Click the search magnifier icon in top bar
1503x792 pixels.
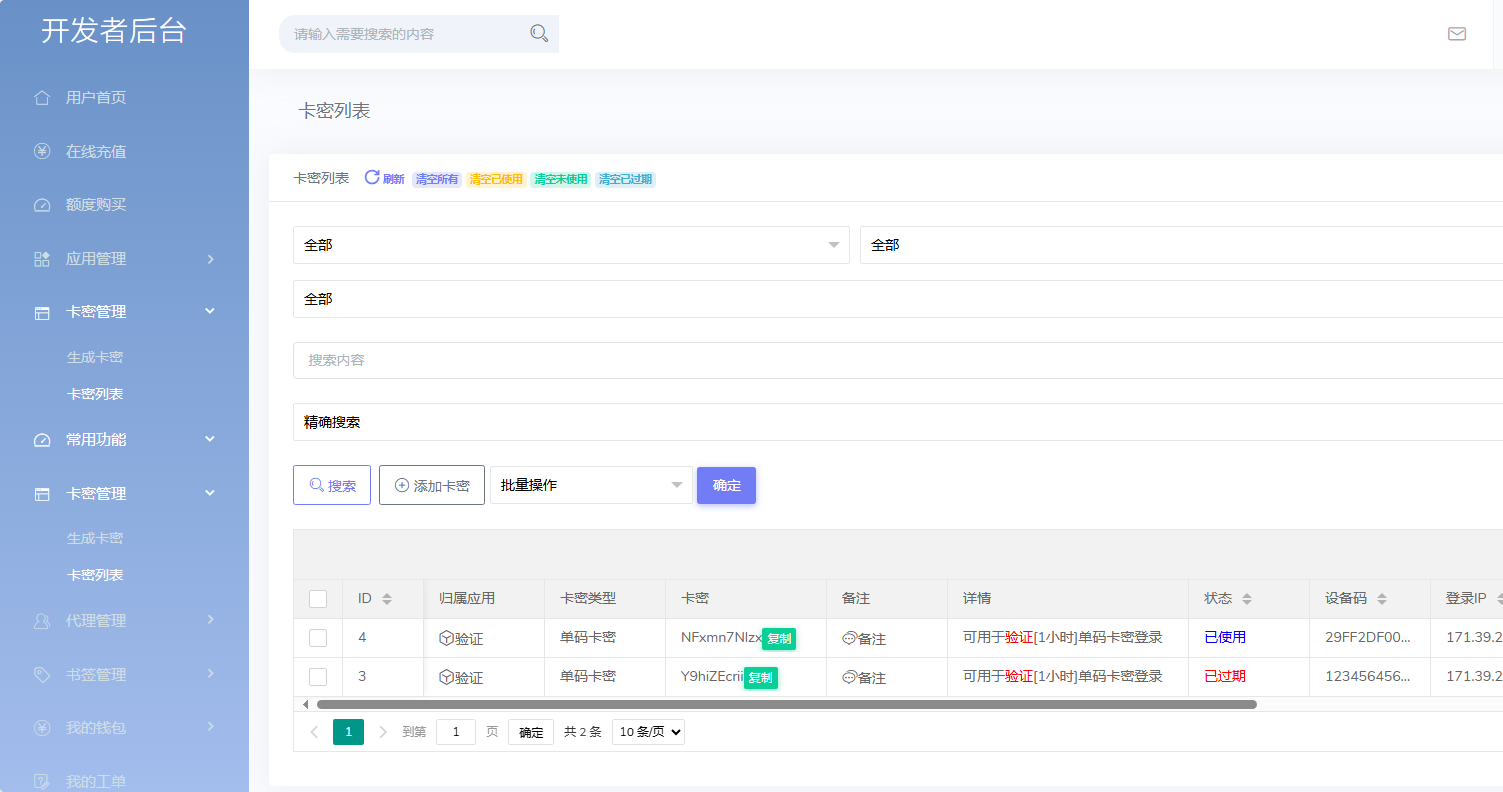[539, 34]
